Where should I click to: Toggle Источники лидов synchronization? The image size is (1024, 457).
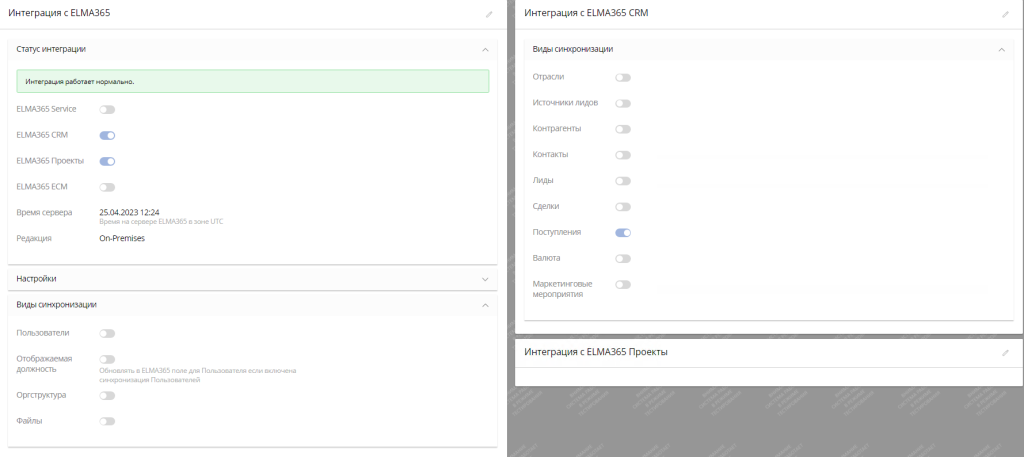click(623, 103)
